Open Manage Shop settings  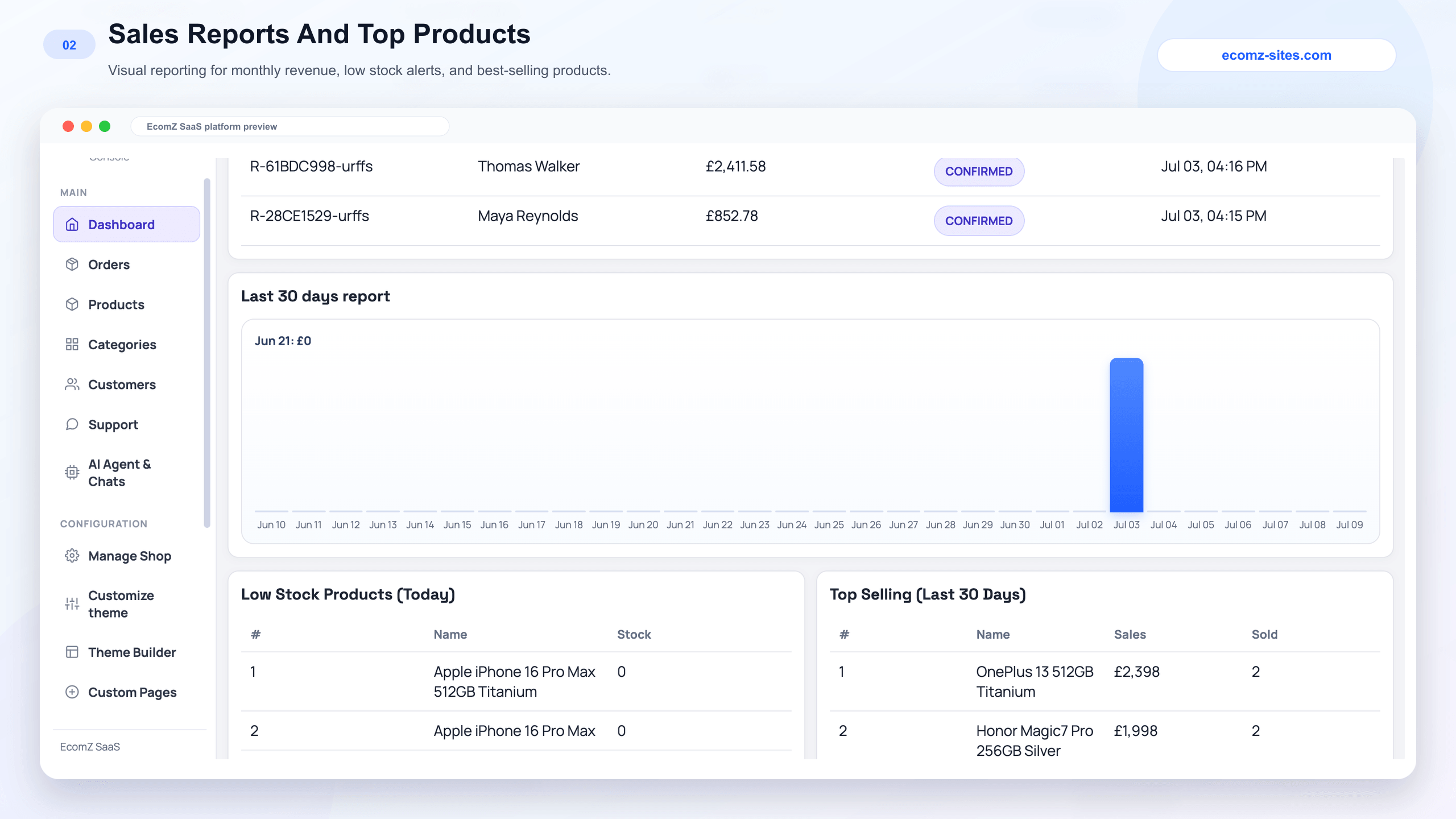pos(126,556)
